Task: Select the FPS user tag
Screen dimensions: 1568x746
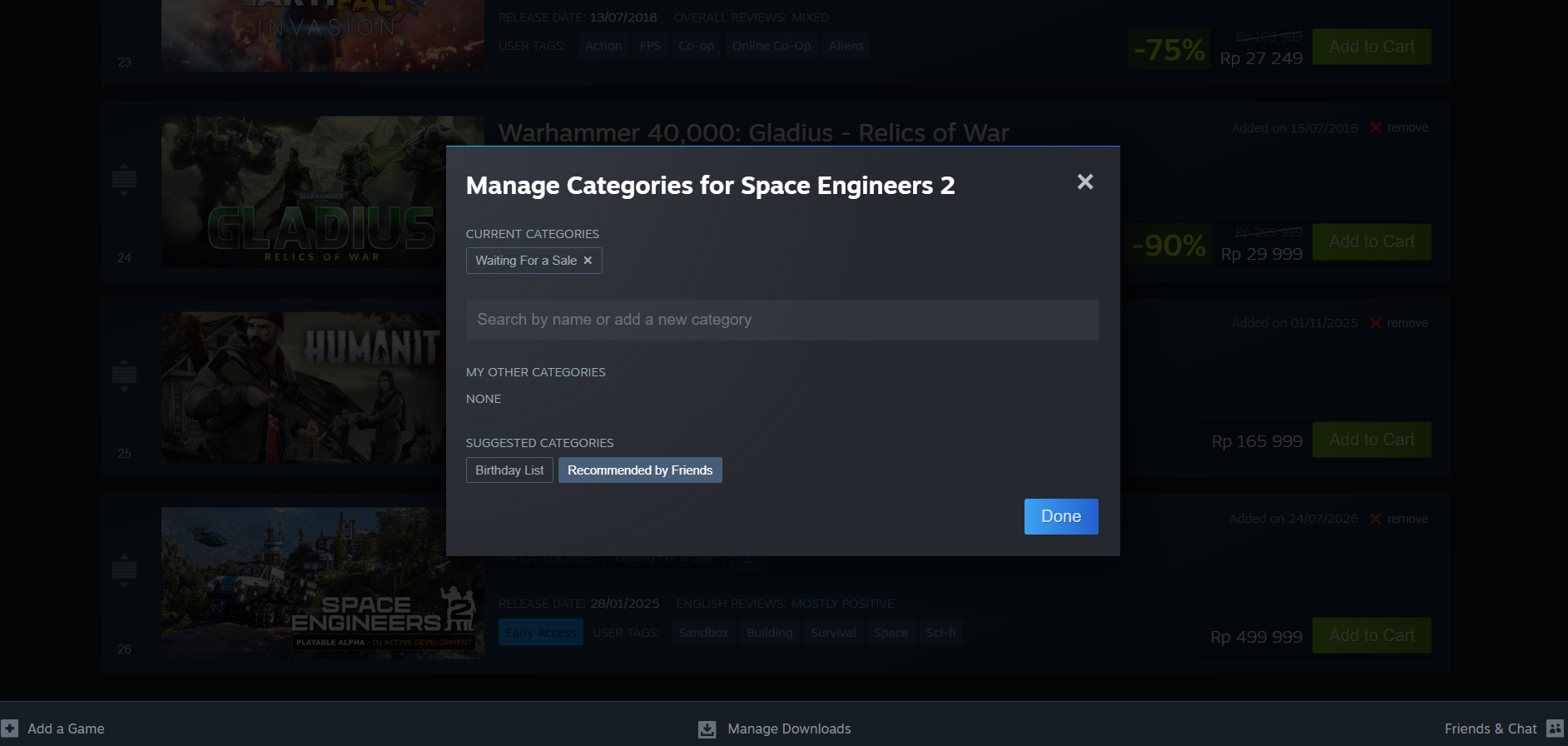Action: pos(650,46)
